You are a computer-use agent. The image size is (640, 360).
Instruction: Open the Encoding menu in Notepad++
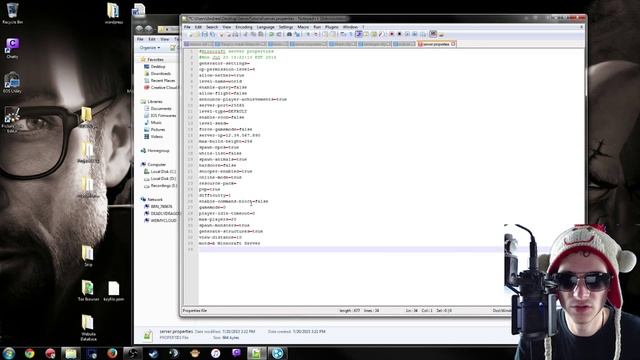coord(244,27)
